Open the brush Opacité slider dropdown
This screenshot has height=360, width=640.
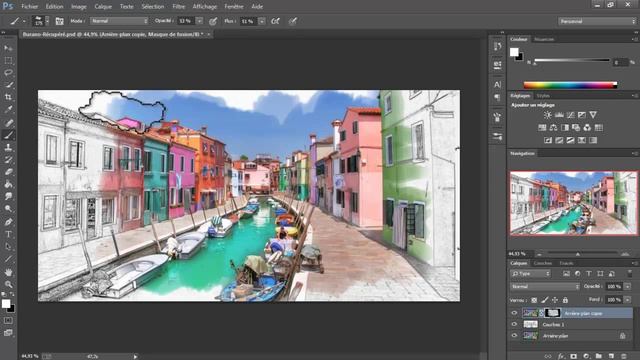click(199, 21)
